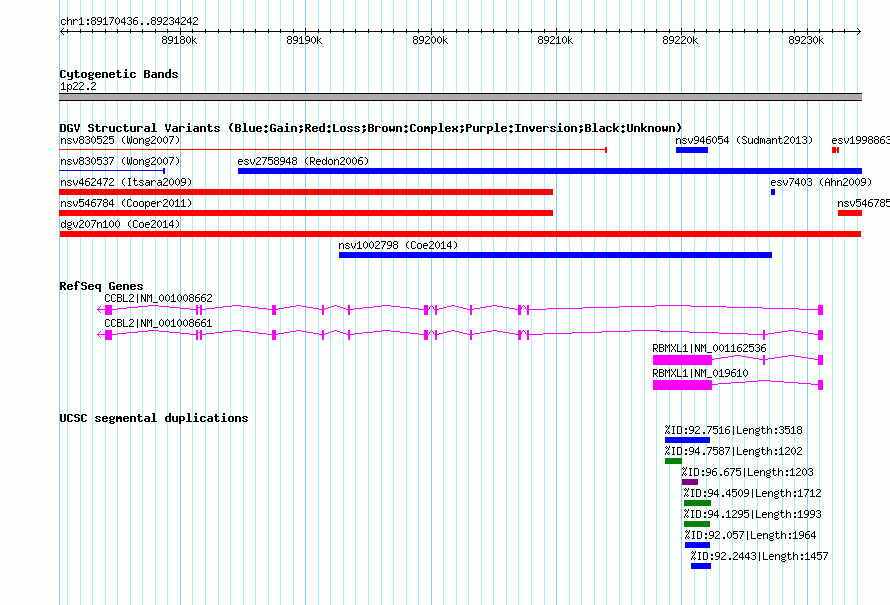Click the nsv946054 (Sudmant2013) blue bar
Screen dimensions: 890x605
tap(692, 150)
